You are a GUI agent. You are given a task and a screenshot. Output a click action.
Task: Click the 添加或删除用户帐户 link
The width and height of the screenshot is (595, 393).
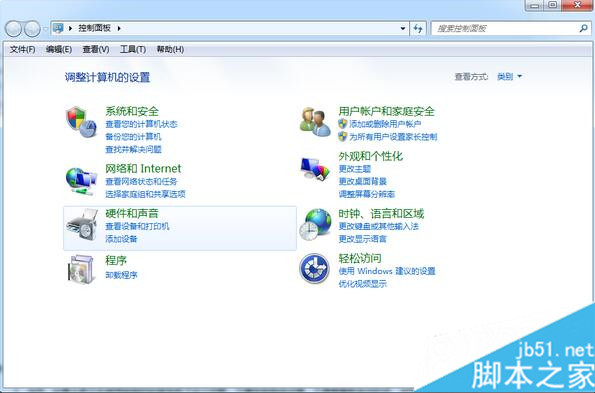[x=385, y=124]
